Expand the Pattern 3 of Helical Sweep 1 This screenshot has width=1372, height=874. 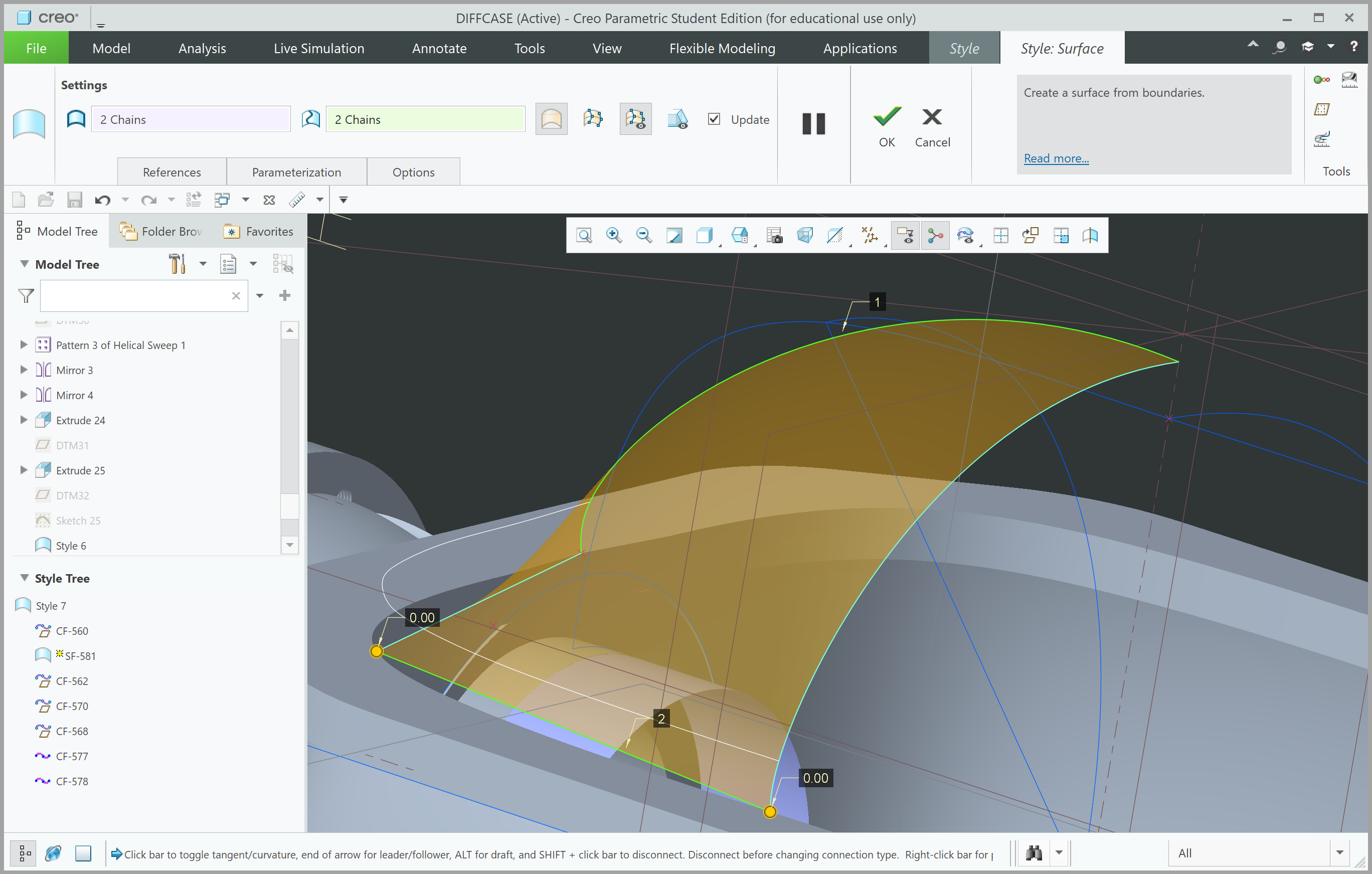click(22, 344)
